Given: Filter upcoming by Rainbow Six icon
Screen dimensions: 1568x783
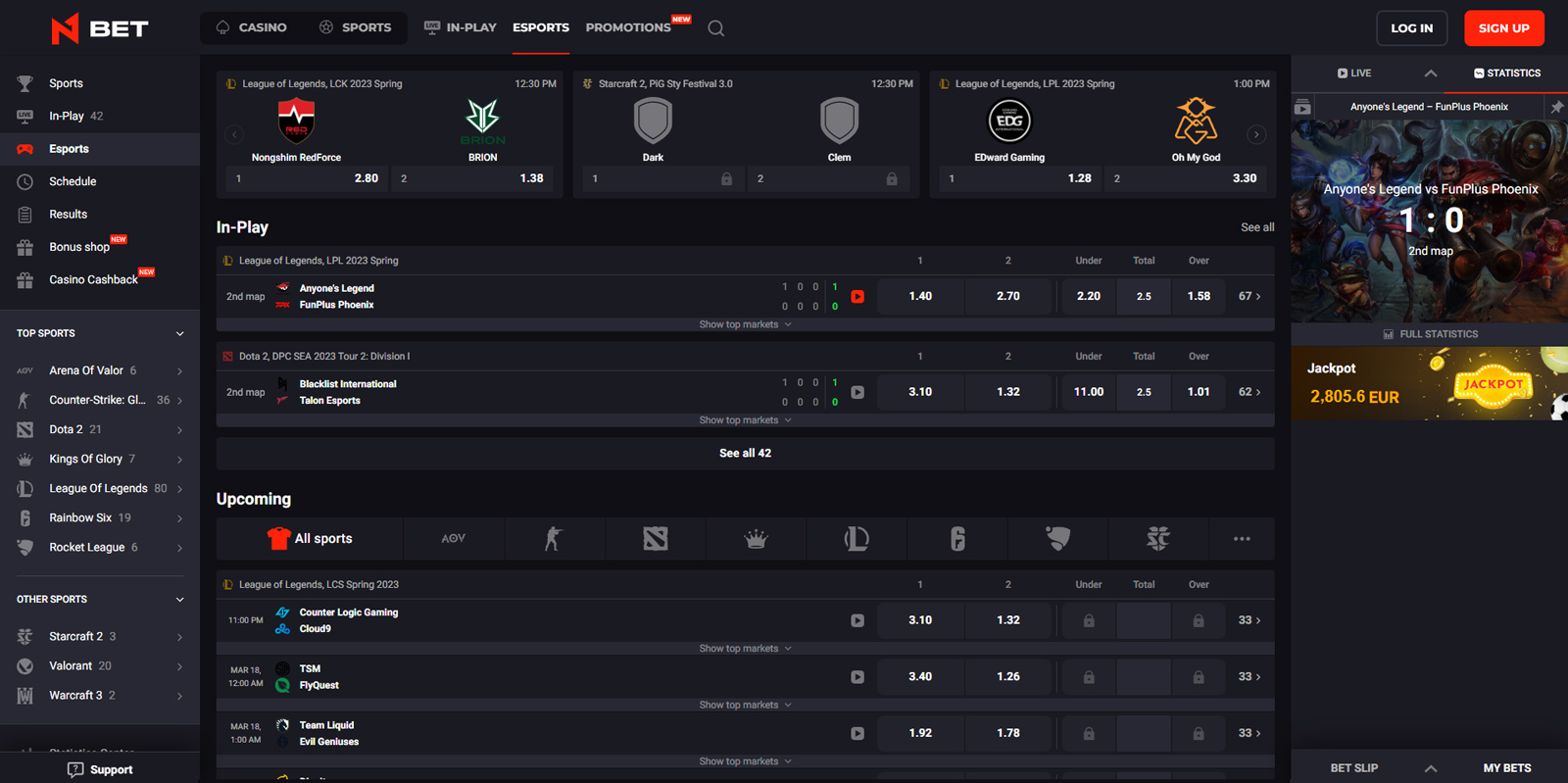Looking at the screenshot, I should click(x=957, y=538).
